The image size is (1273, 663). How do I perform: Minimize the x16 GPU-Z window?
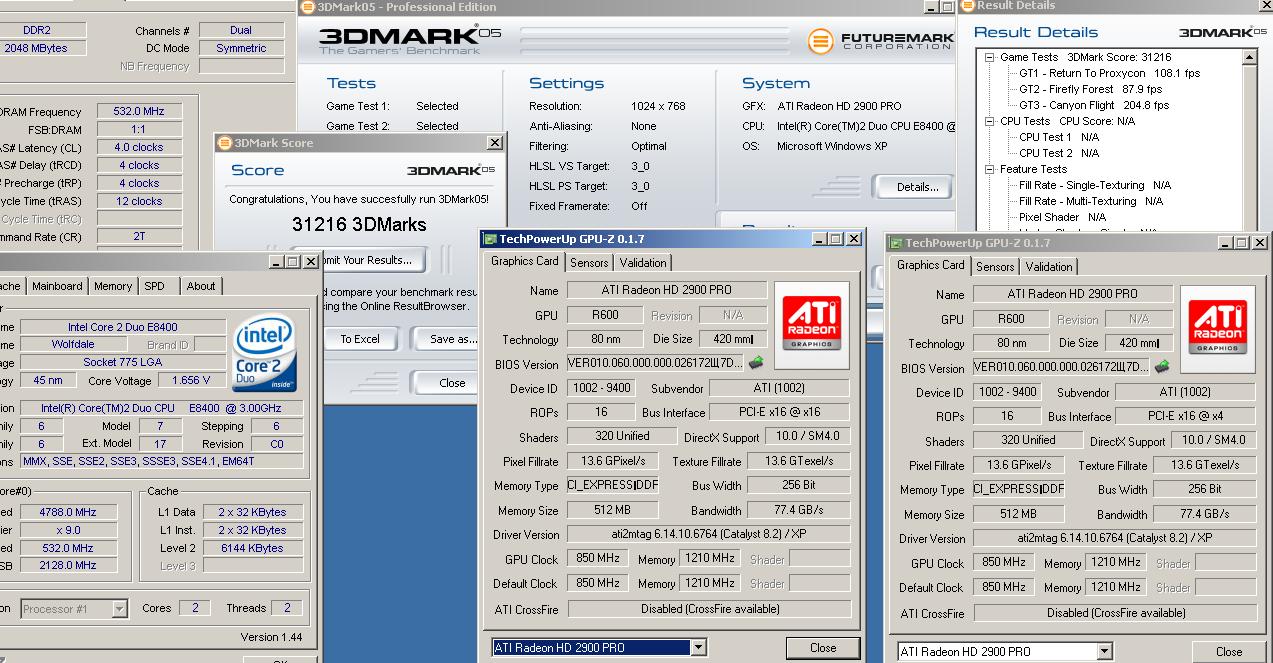pos(818,239)
